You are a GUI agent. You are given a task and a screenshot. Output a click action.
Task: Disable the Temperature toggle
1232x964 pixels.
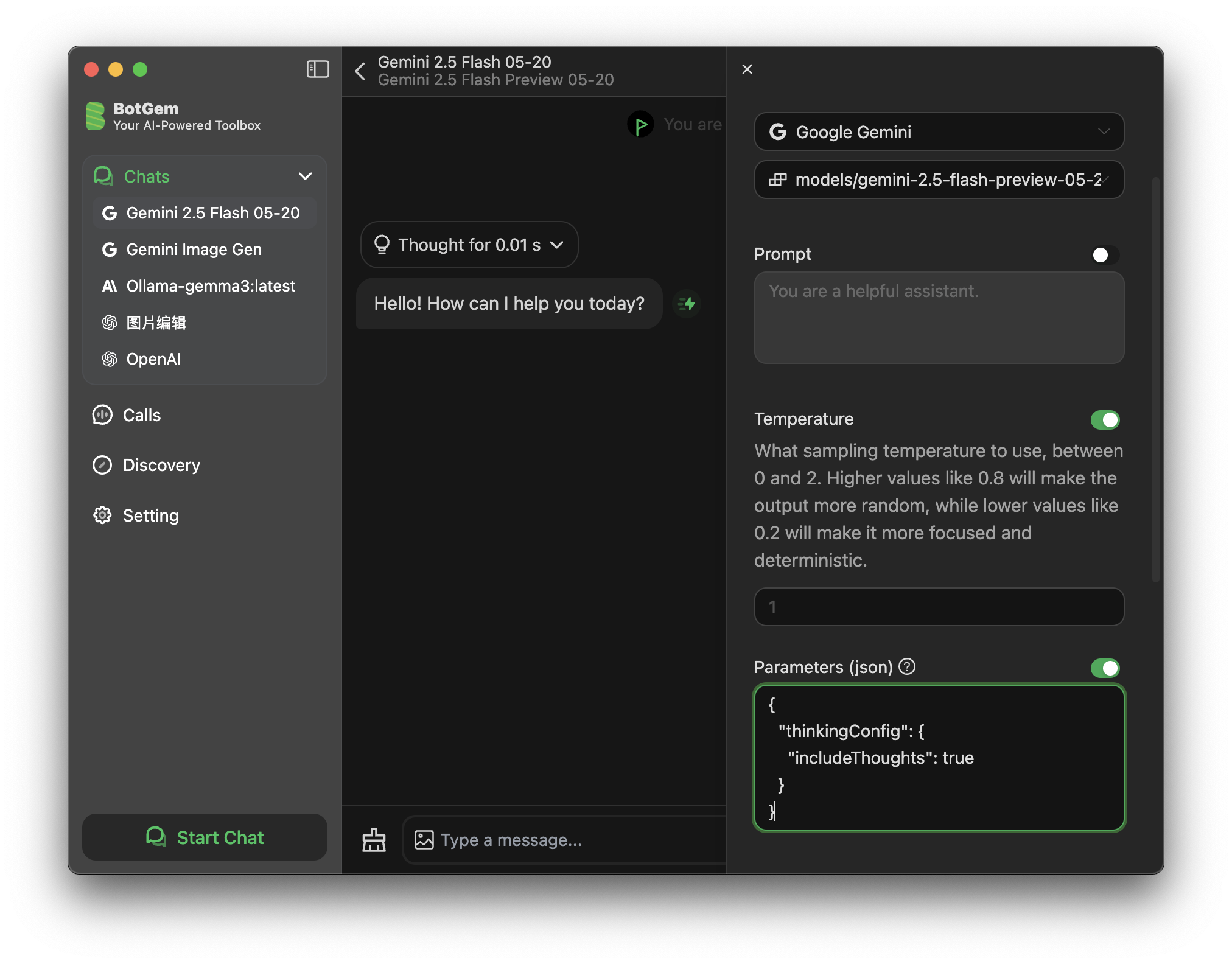coord(1105,420)
